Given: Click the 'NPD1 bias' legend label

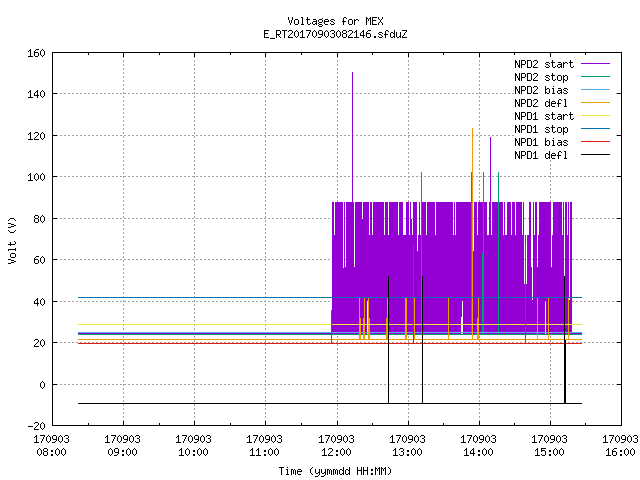Looking at the screenshot, I should click(541, 142).
